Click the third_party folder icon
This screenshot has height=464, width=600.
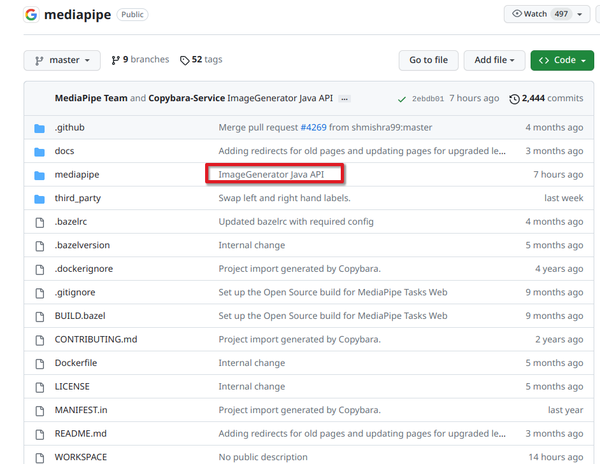point(40,198)
